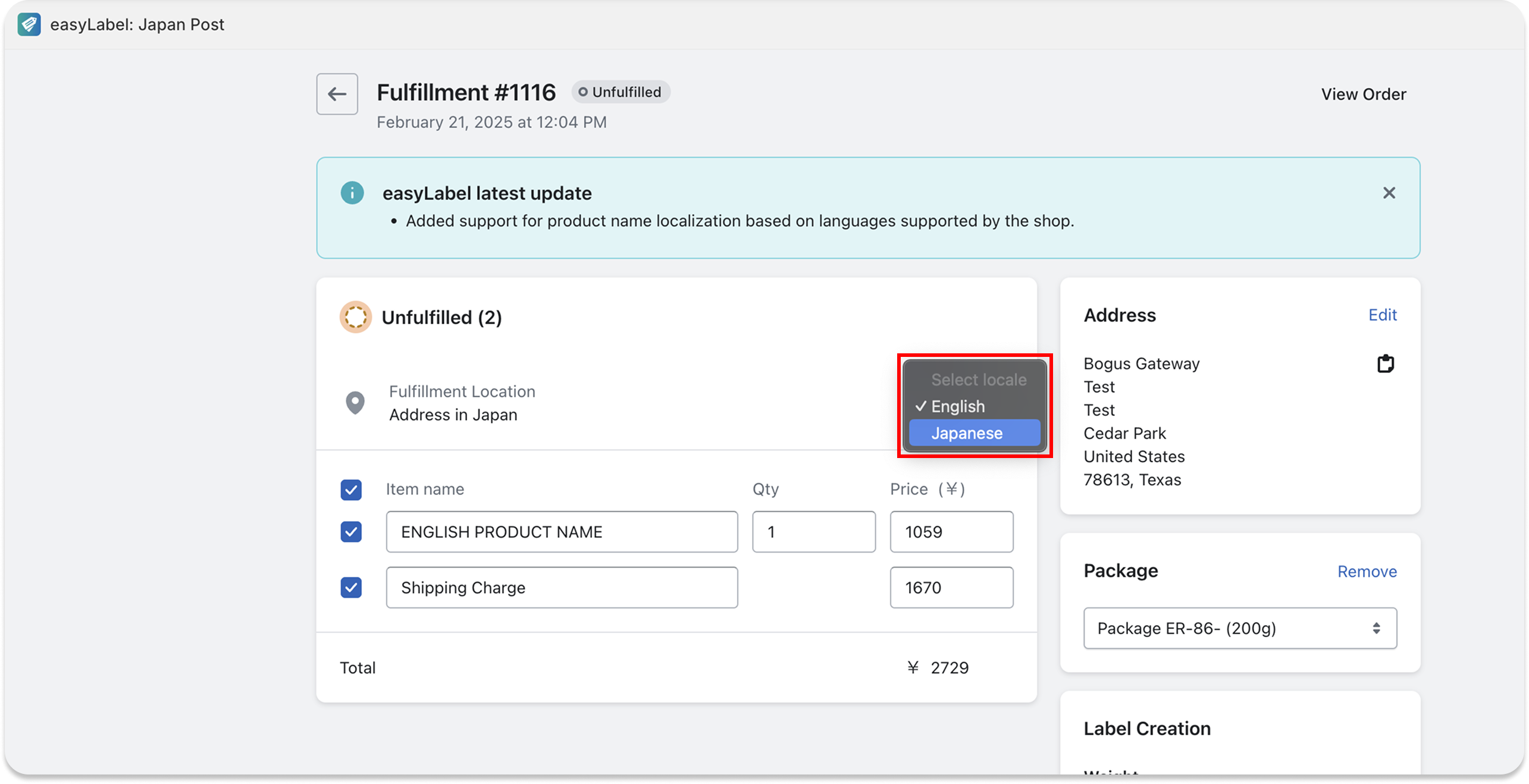Image resolution: width=1529 pixels, height=784 pixels.
Task: Select Japanese from the locale menu
Action: coord(974,433)
